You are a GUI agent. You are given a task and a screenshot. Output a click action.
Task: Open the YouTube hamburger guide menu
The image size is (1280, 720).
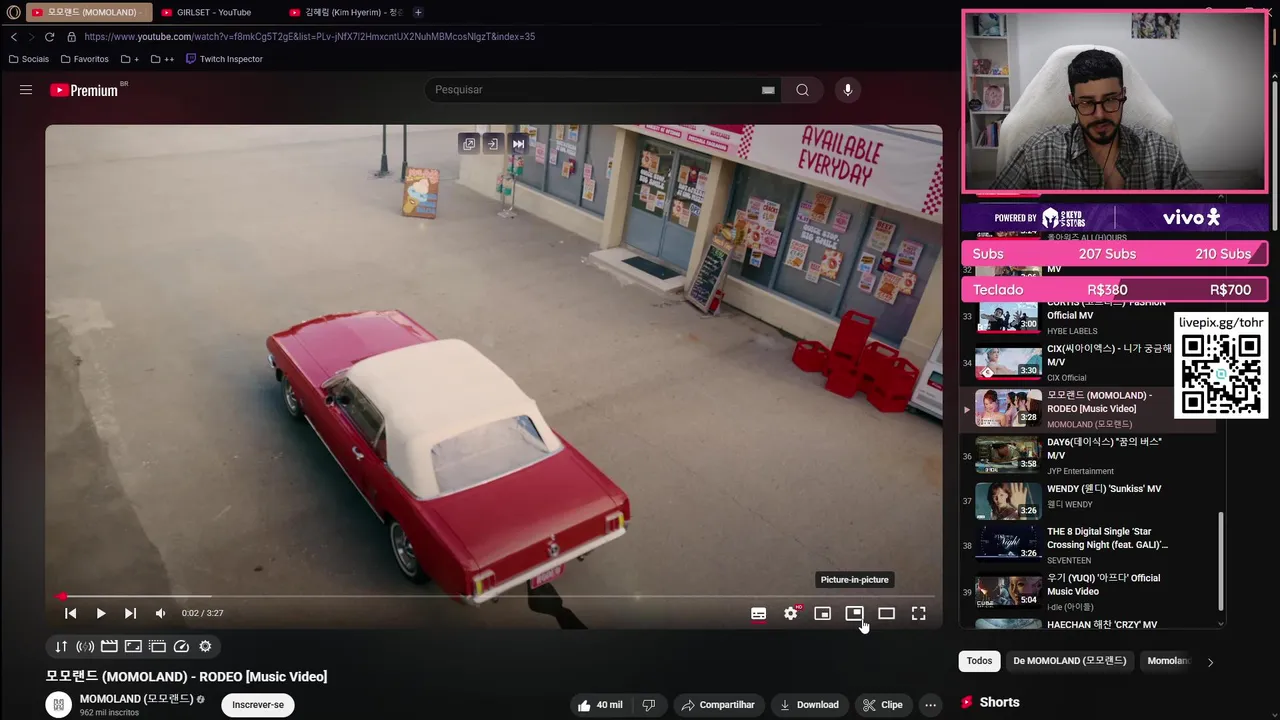[26, 90]
